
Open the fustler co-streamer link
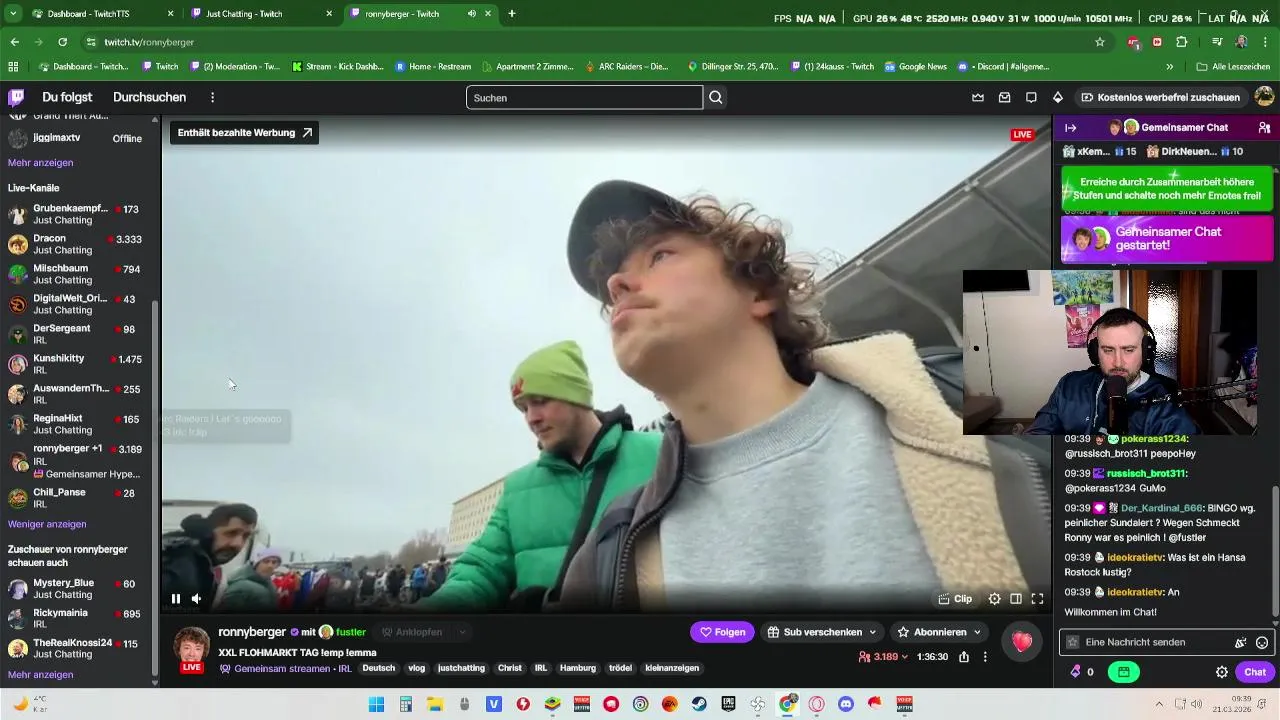pos(350,632)
